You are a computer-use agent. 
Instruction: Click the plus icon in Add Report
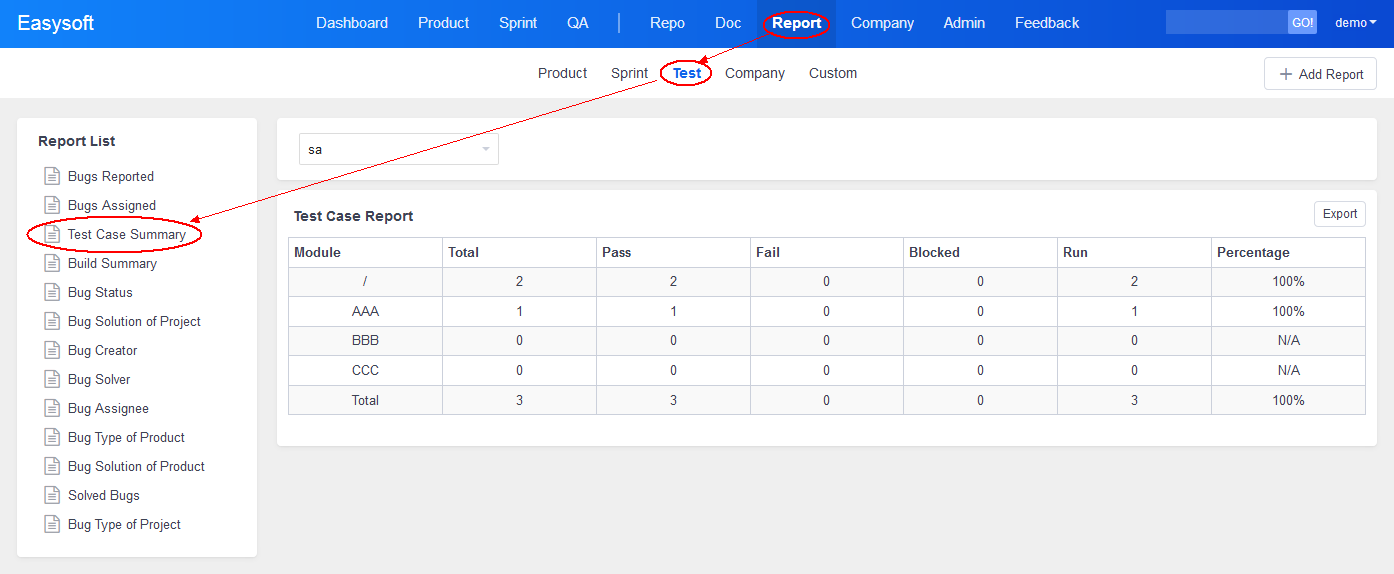coord(1286,74)
